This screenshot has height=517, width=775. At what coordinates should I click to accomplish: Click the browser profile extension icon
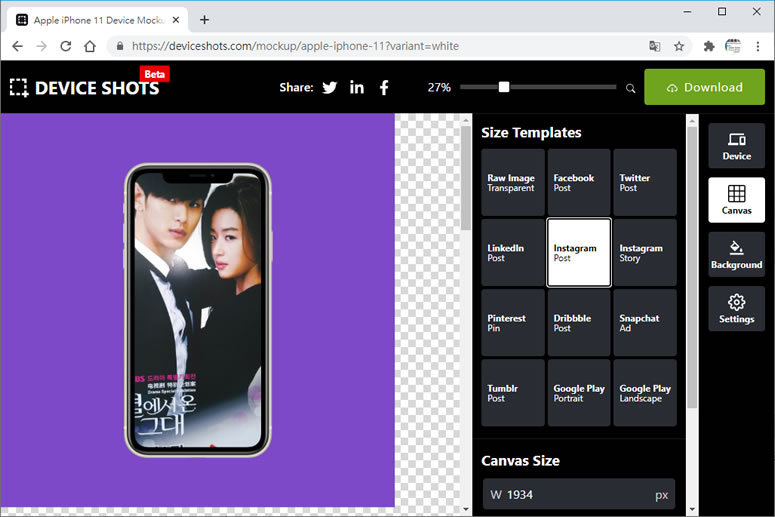[x=733, y=46]
